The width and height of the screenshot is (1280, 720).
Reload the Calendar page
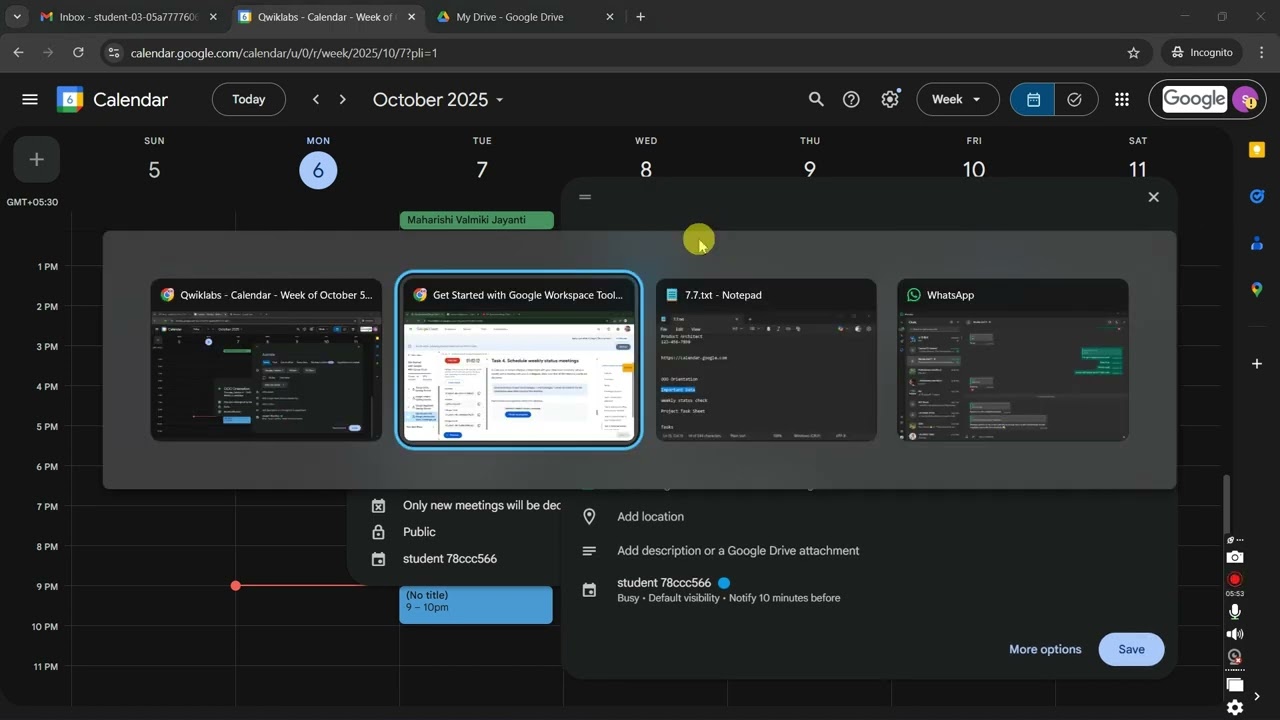click(x=78, y=52)
